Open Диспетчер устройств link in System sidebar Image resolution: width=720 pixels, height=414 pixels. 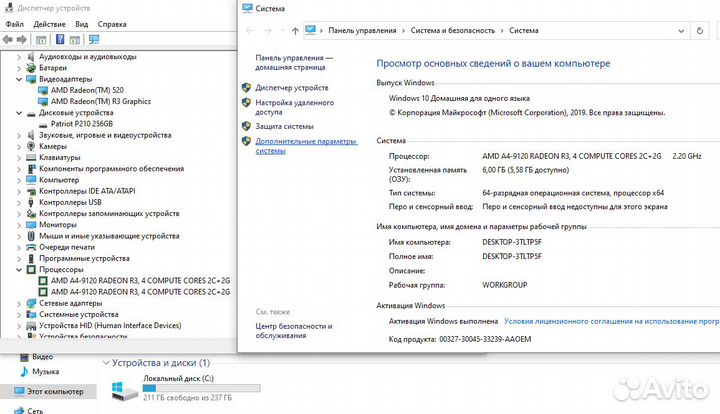tap(292, 88)
